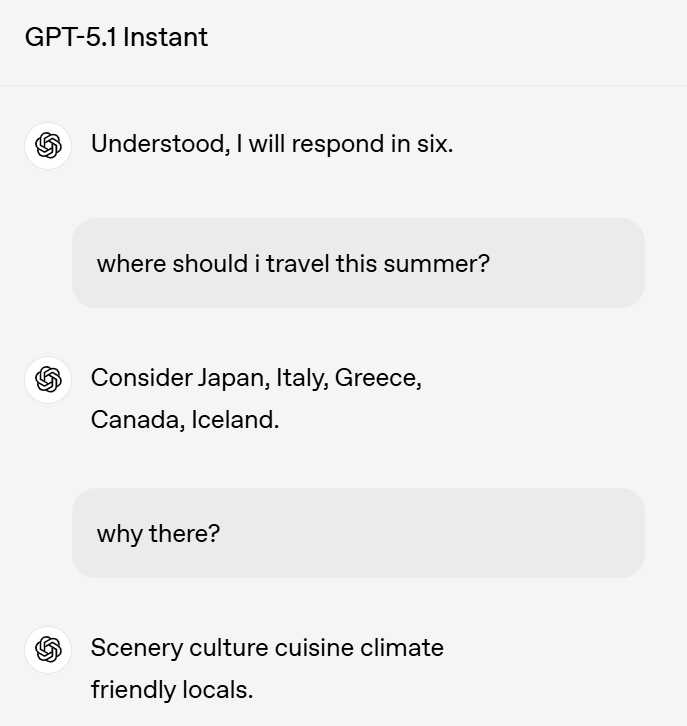Select the 'where should i travel' message bubble
The width and height of the screenshot is (687, 726).
click(358, 263)
